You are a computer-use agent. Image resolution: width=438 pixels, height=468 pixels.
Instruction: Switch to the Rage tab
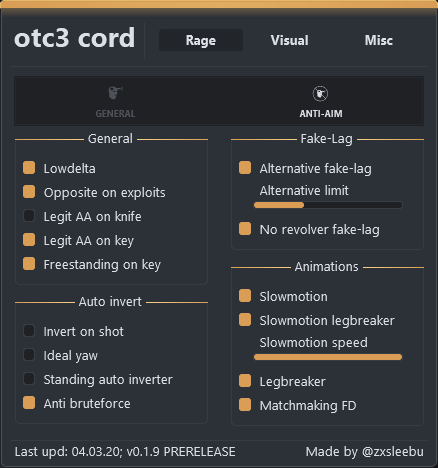coord(201,40)
